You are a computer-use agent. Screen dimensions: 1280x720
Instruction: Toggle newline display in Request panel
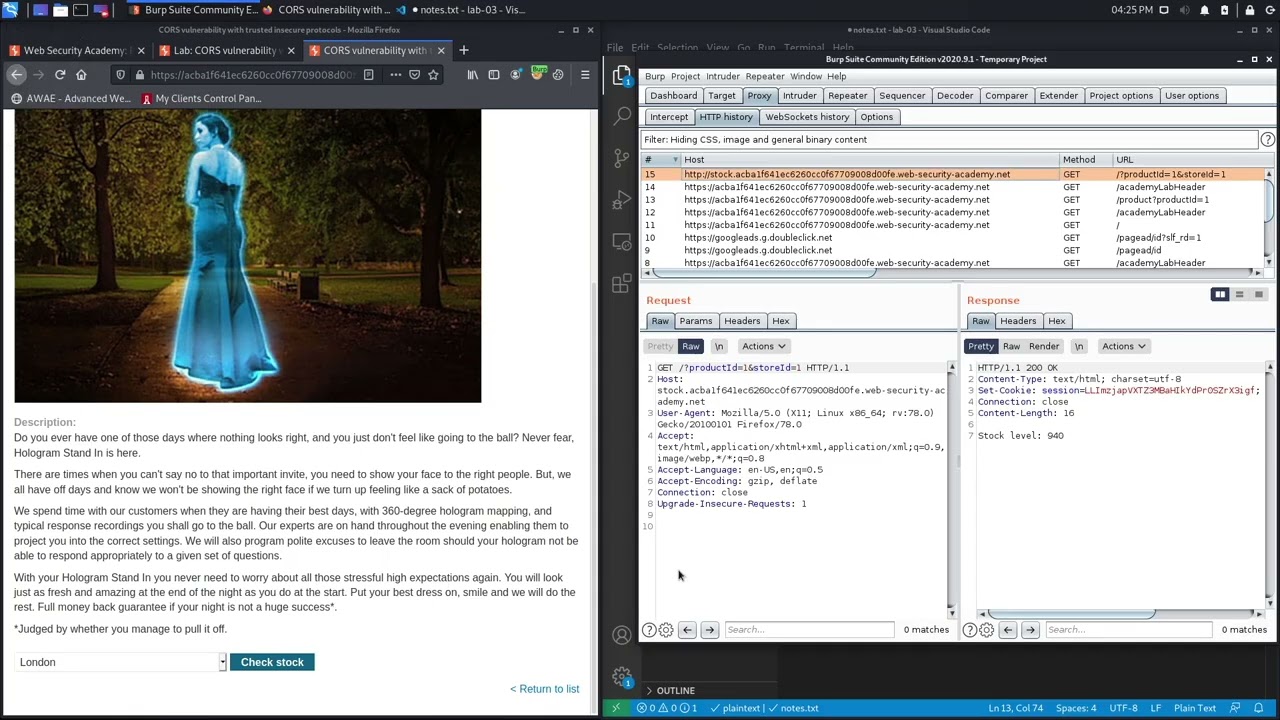[718, 346]
